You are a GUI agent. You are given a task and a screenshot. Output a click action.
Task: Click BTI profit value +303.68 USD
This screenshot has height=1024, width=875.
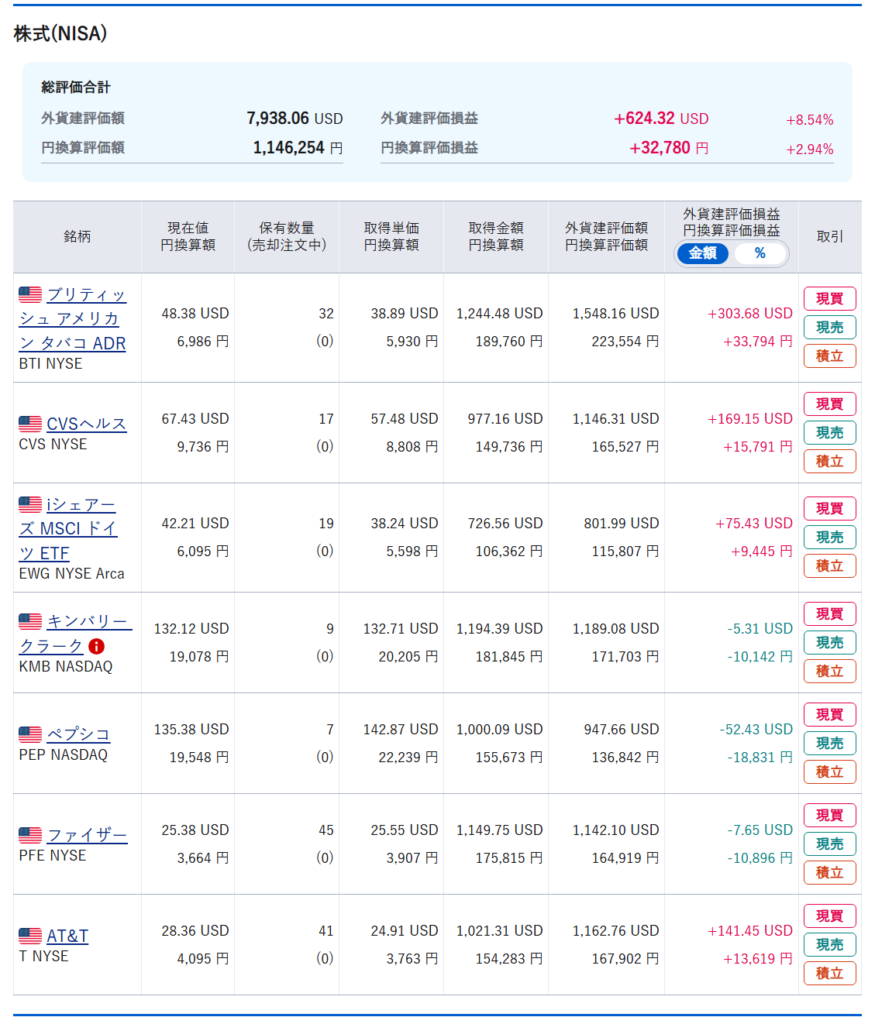(x=750, y=313)
